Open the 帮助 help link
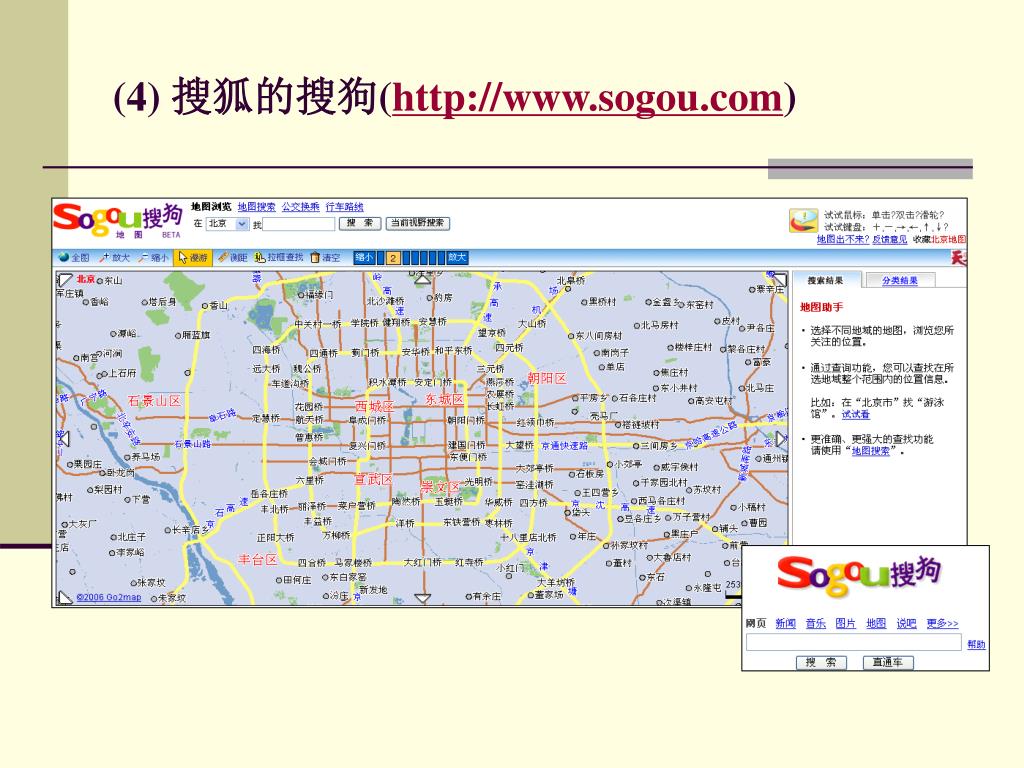Viewport: 1024px width, 768px height. click(976, 644)
